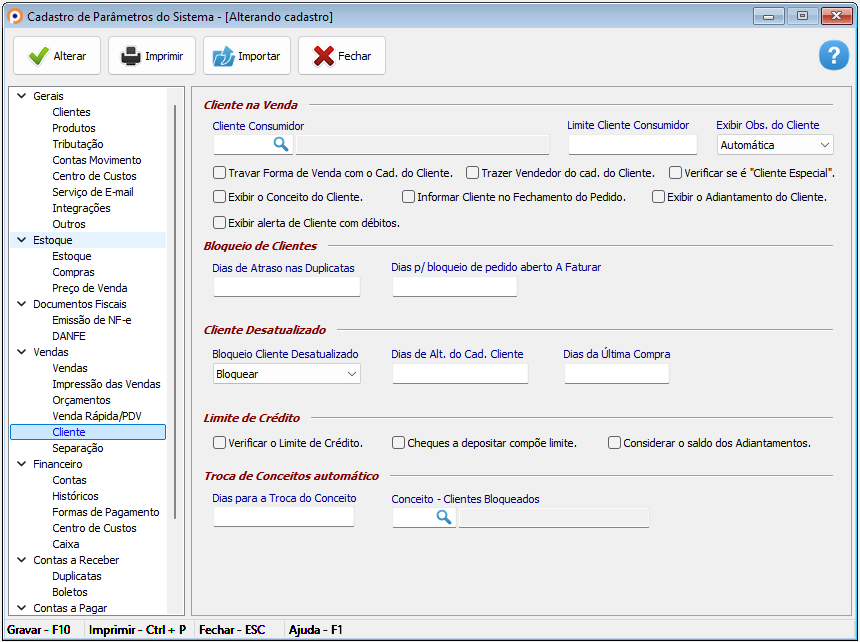Collapse the Financeiro tree node
The height and width of the screenshot is (642, 860).
pos(20,464)
